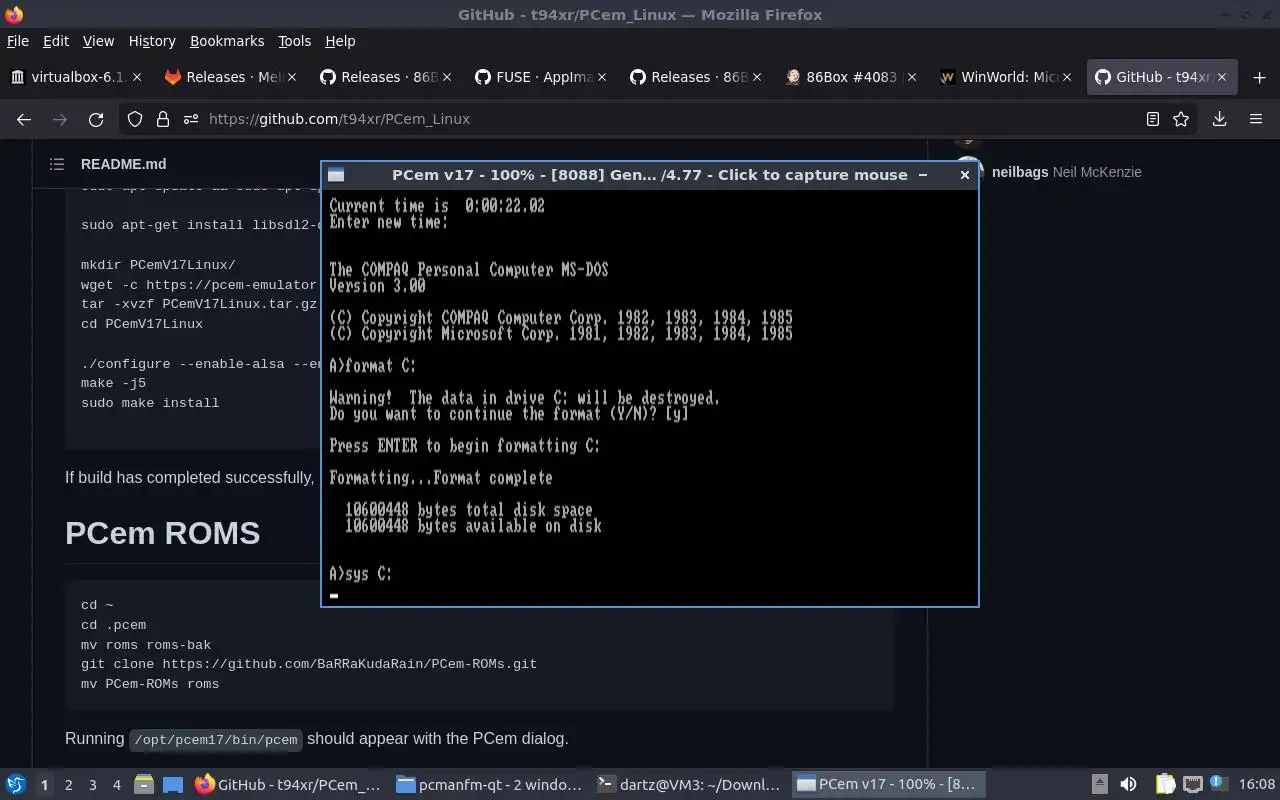Open the View menu

coord(98,41)
